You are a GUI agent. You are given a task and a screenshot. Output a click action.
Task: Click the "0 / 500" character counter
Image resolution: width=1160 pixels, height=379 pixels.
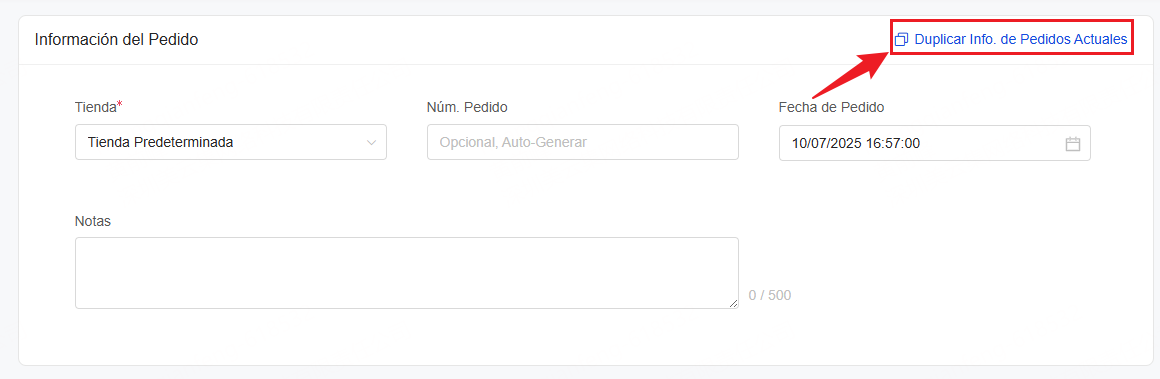tap(769, 295)
